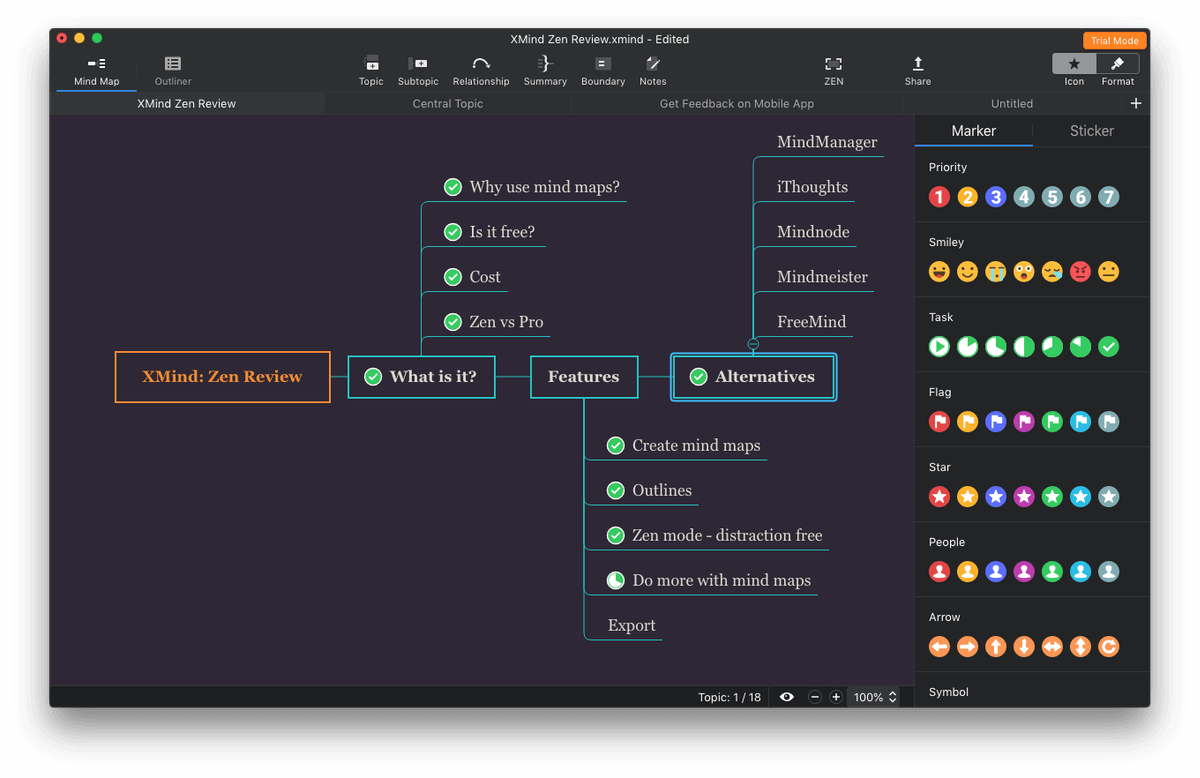The width and height of the screenshot is (1200, 778).
Task: Select the MindManager subtopic
Action: click(x=827, y=142)
